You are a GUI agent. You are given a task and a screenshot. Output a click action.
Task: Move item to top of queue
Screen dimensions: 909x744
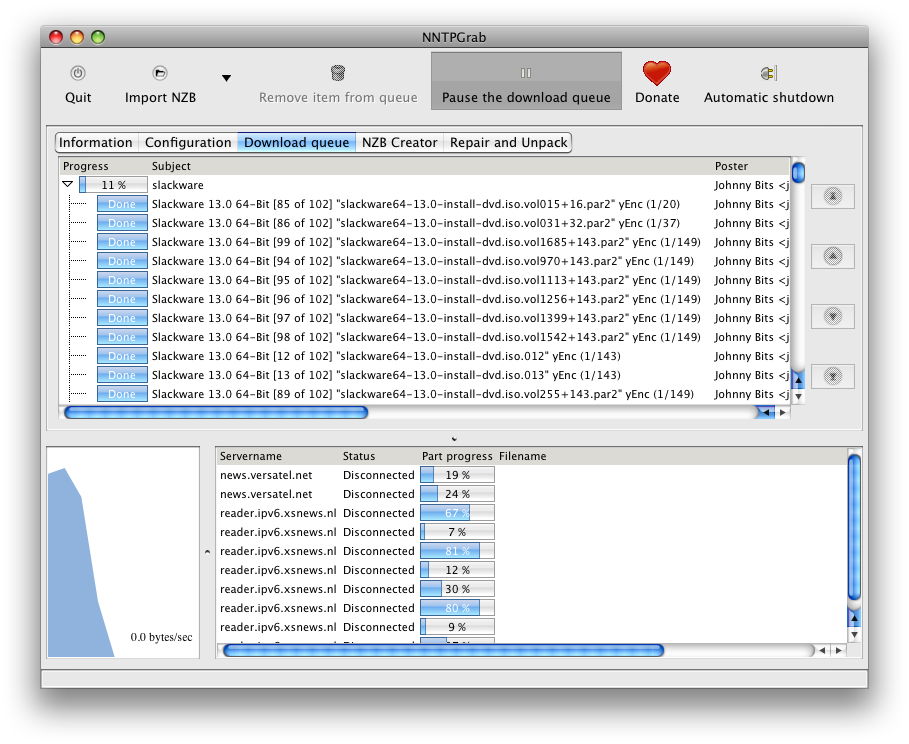832,196
